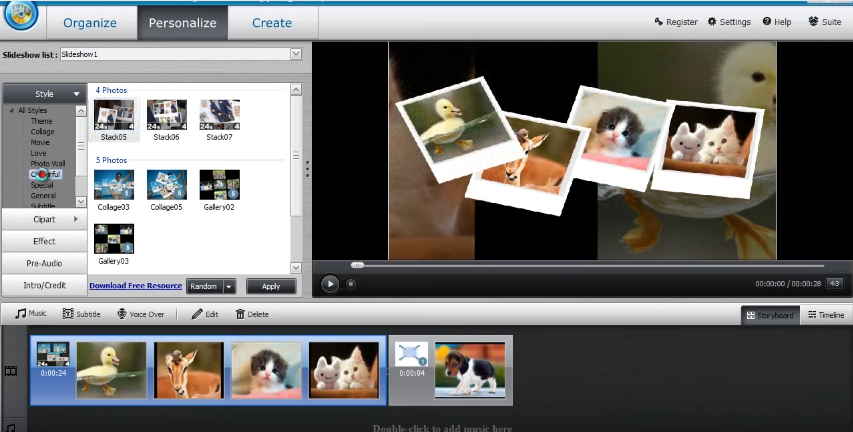
Task: Add a Subtitle from the toolbar
Action: 81,314
